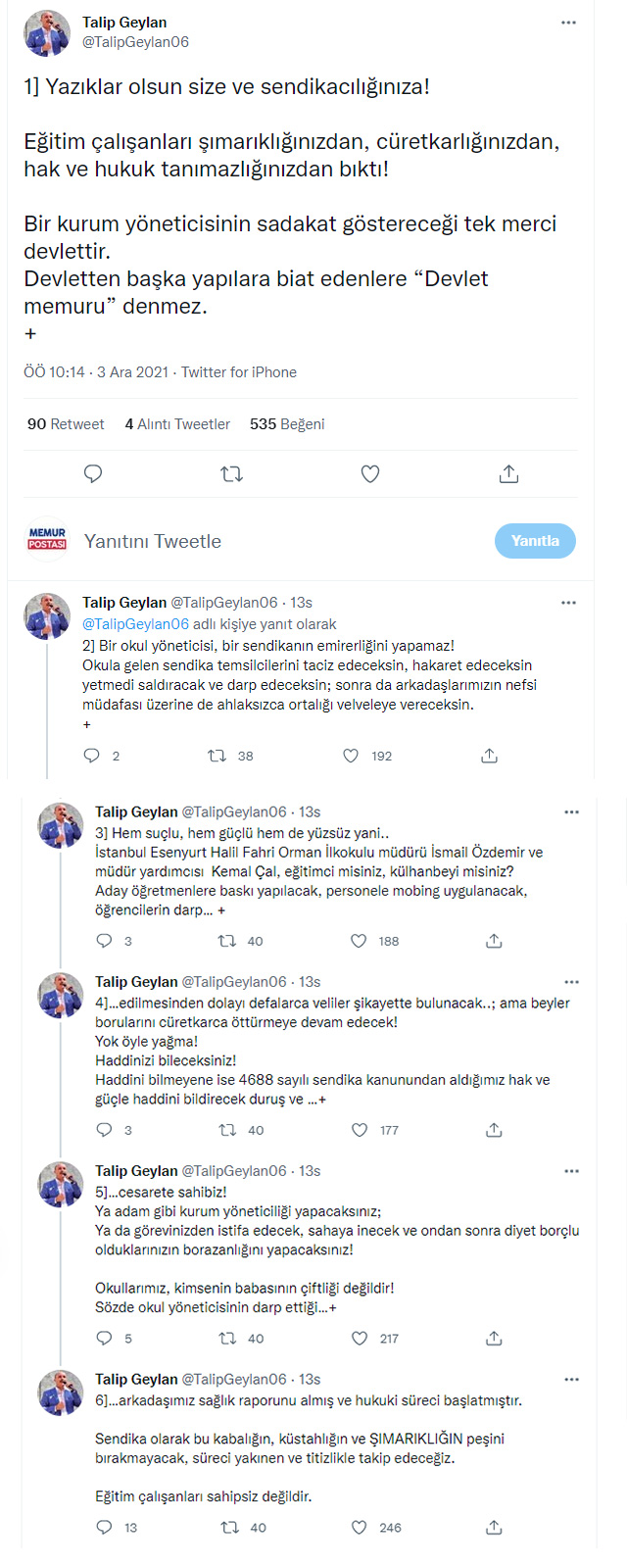Like the main tweet with heart icon
The height and width of the screenshot is (1568, 627).
(x=370, y=474)
